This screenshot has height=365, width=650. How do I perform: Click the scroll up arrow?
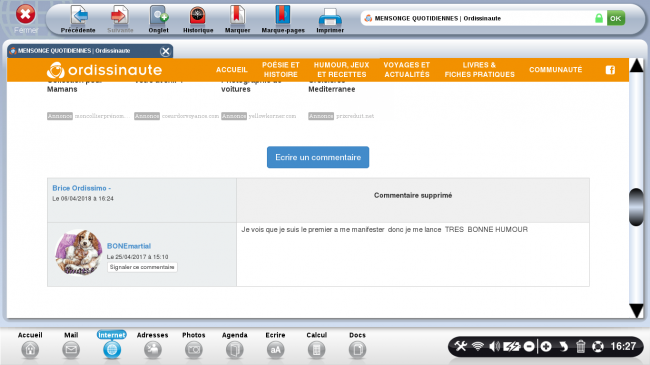[x=636, y=66]
